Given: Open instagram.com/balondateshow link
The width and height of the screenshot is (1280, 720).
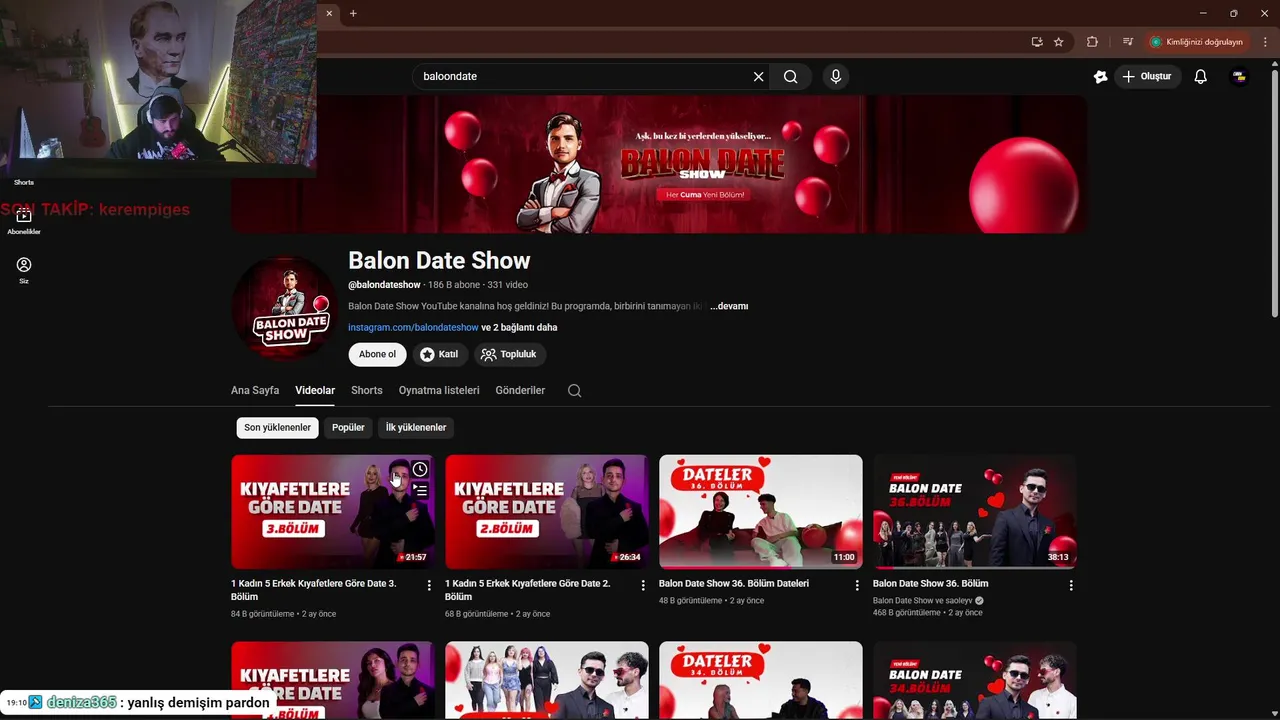Looking at the screenshot, I should pos(413,327).
